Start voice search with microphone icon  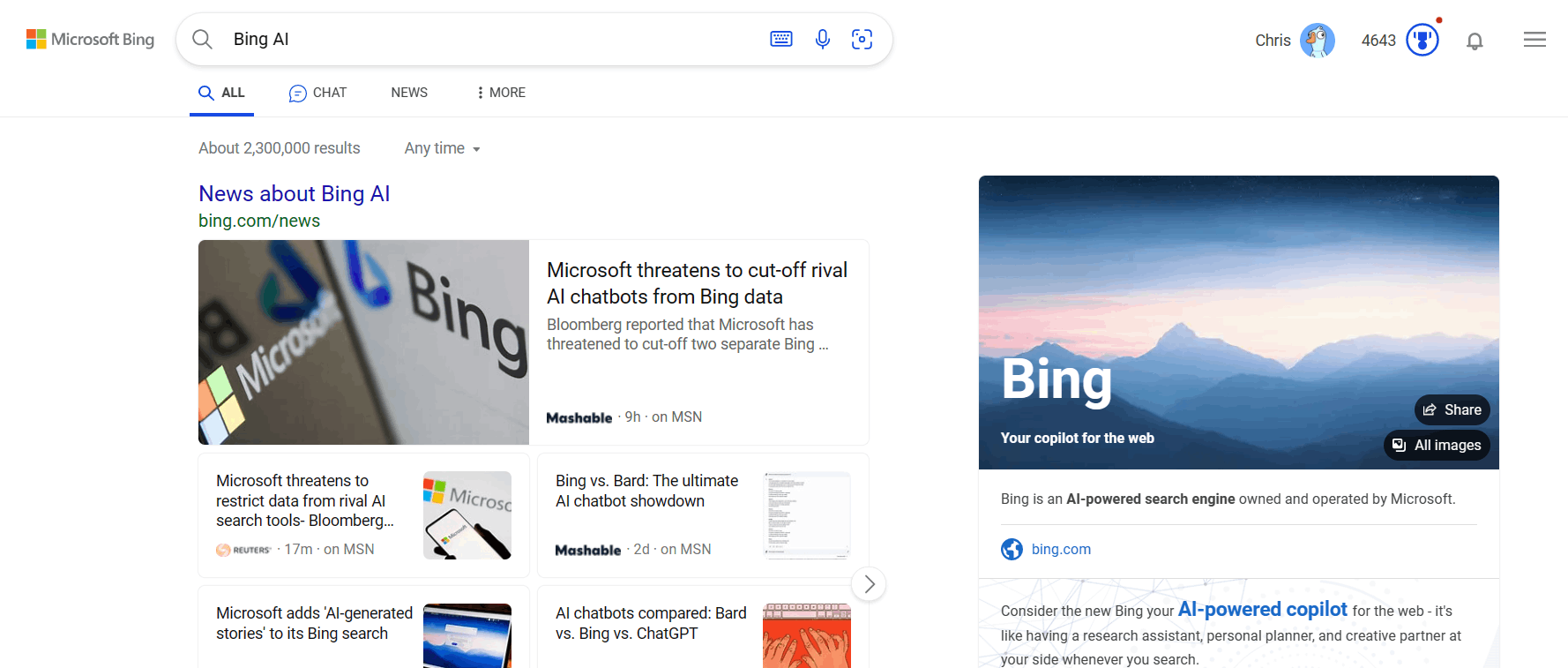click(x=822, y=39)
